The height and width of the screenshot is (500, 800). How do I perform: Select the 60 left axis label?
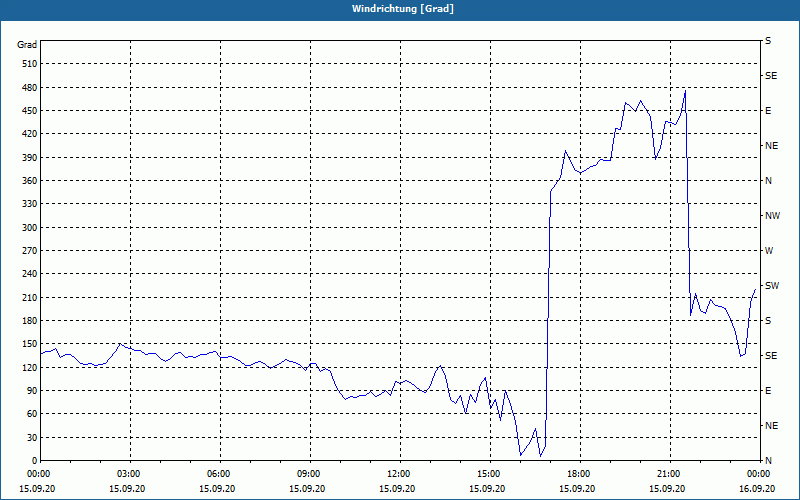coord(32,414)
